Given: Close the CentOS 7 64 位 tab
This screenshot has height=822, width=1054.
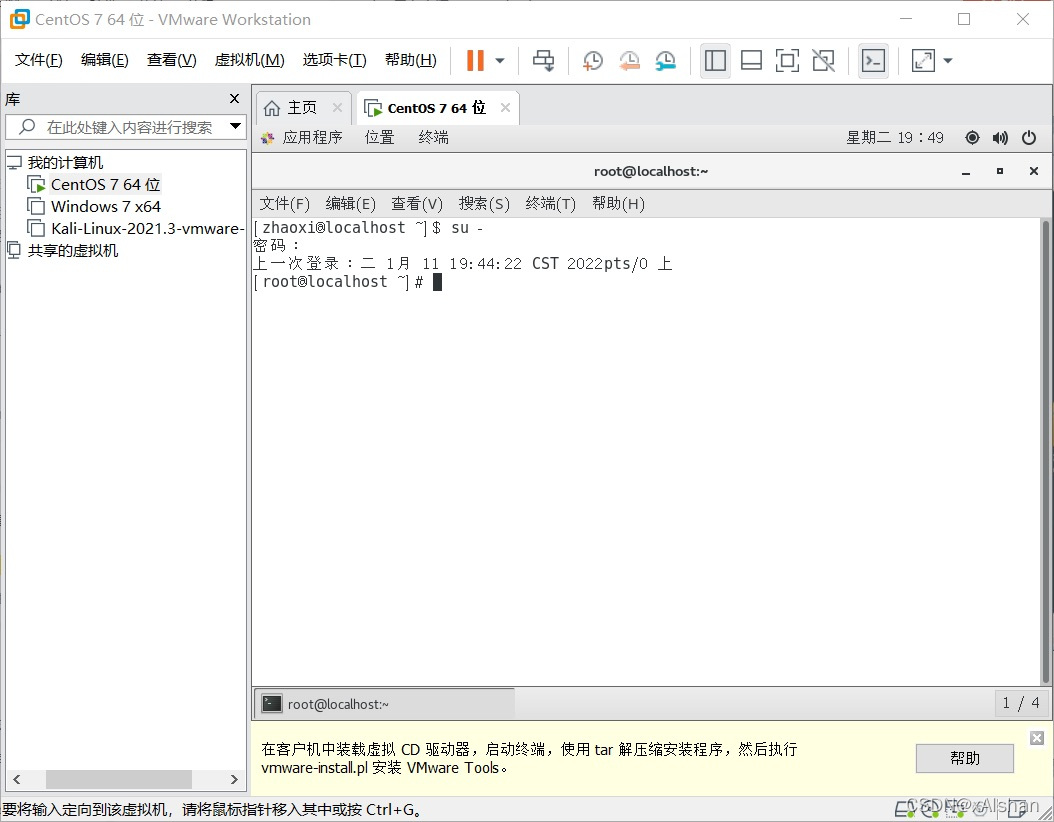Looking at the screenshot, I should pyautogui.click(x=505, y=108).
